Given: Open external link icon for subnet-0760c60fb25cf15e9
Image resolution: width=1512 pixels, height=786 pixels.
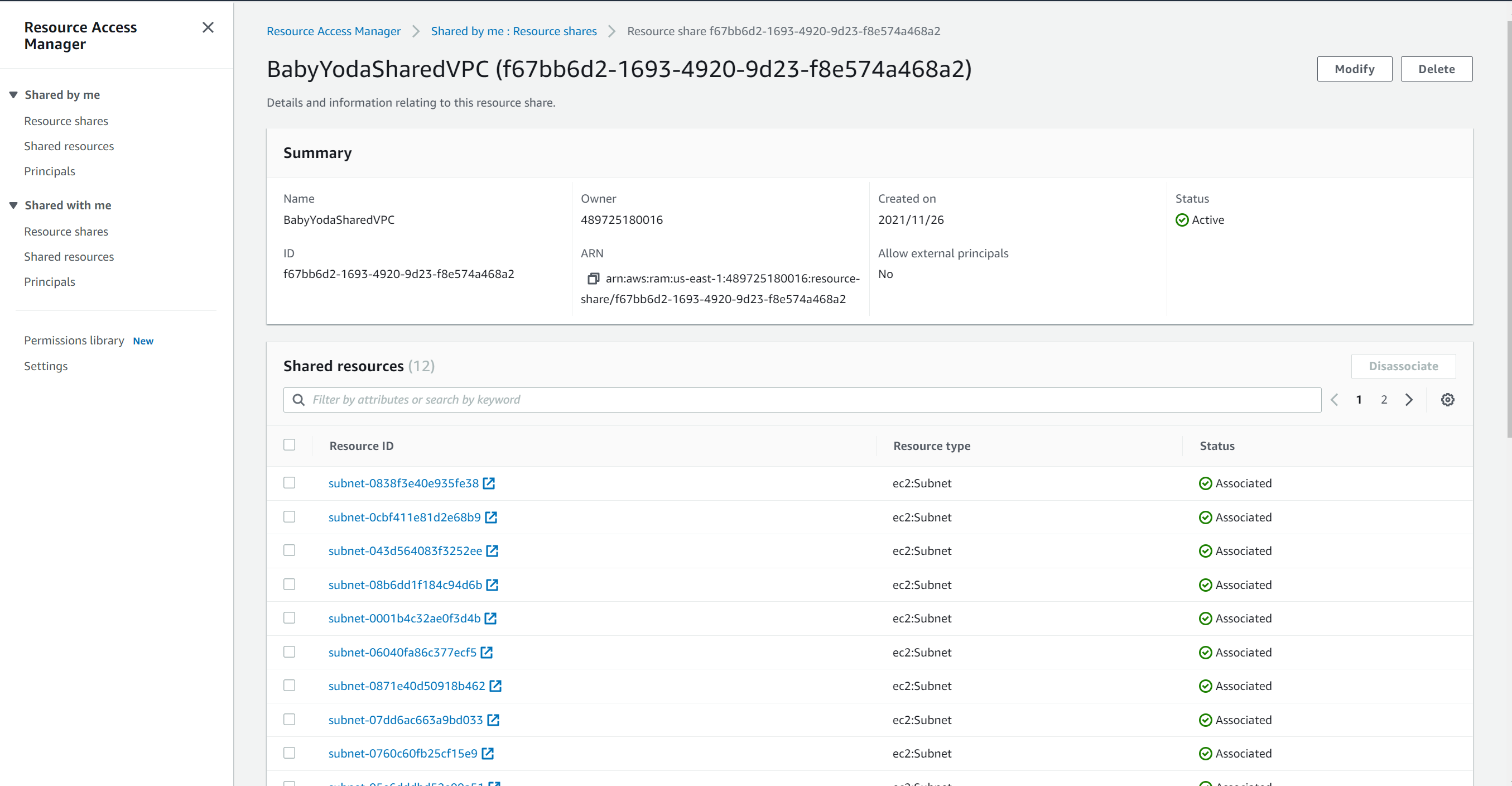Looking at the screenshot, I should [x=488, y=753].
